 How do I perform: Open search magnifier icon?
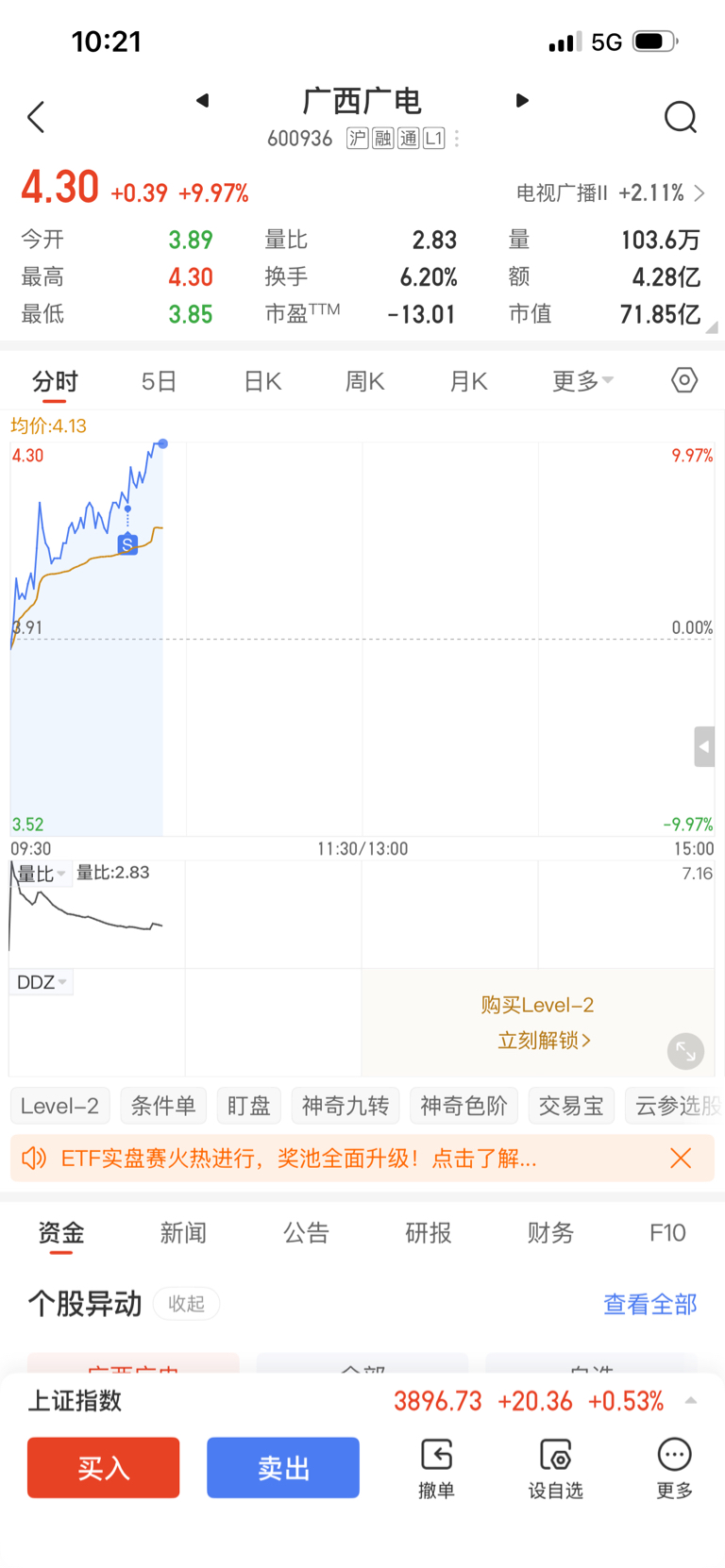click(x=681, y=117)
